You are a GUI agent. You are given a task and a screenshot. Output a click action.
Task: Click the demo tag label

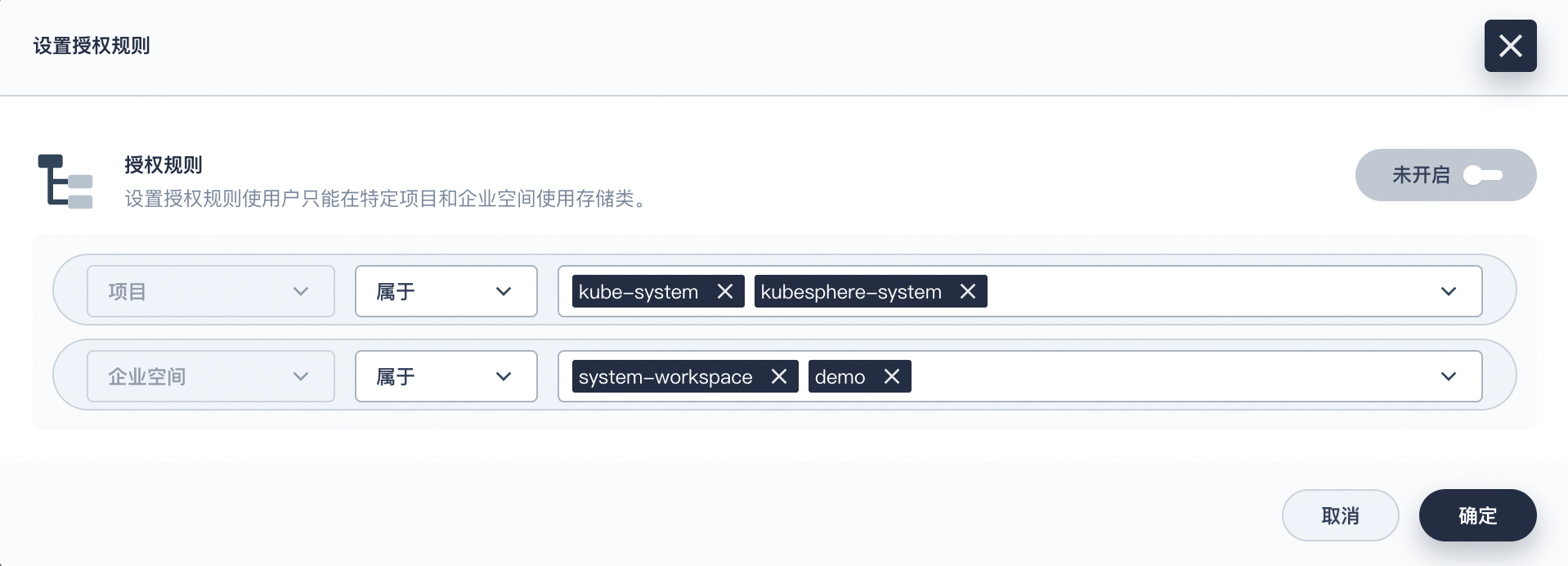pos(840,377)
